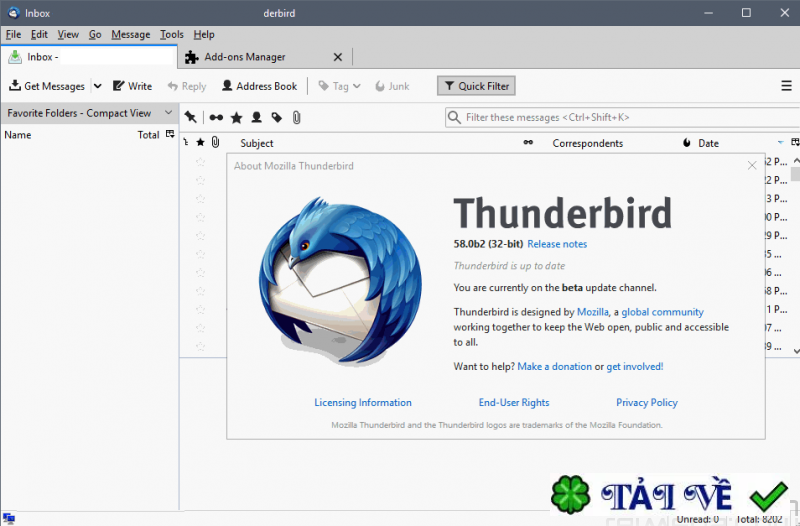The width and height of the screenshot is (800, 526).
Task: Open the Edit menu
Action: pos(39,34)
